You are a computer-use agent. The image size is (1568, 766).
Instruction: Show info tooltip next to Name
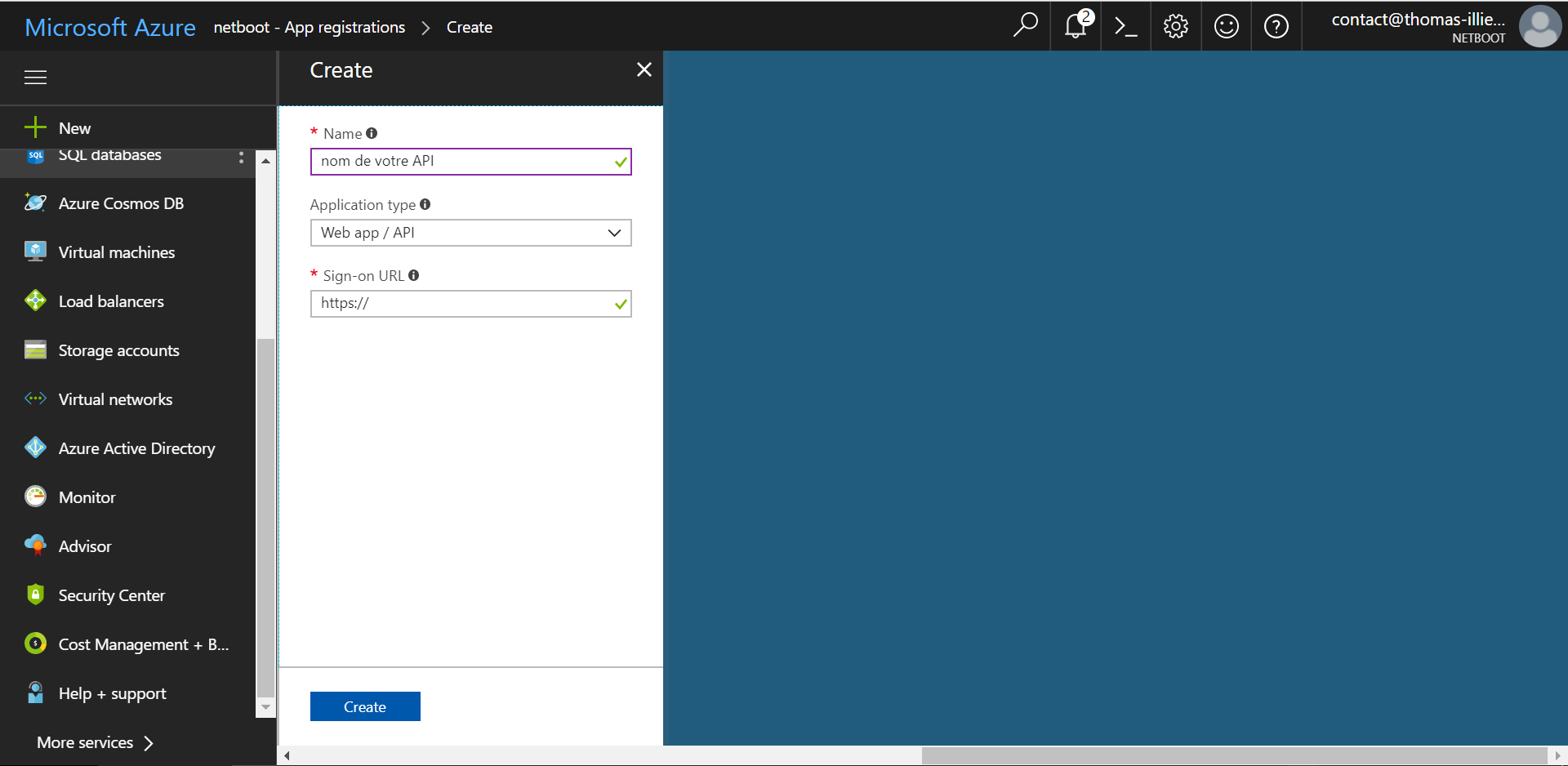tap(372, 133)
